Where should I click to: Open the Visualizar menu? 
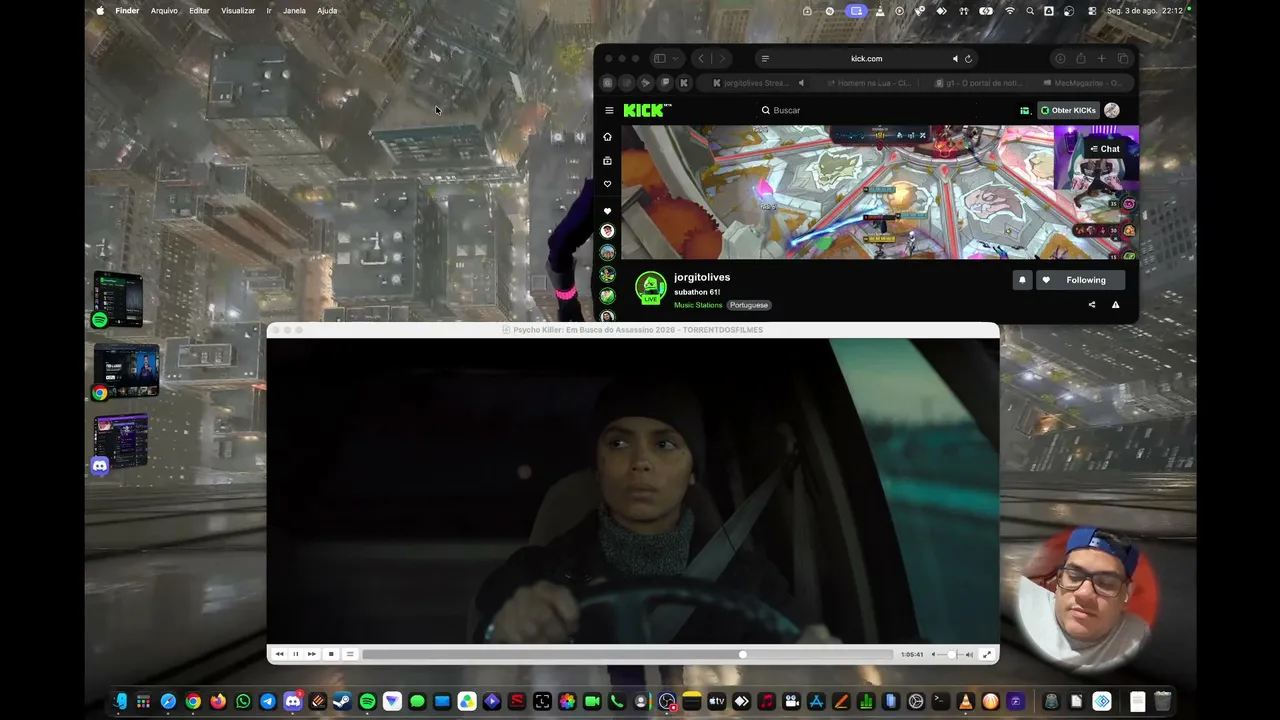(238, 11)
